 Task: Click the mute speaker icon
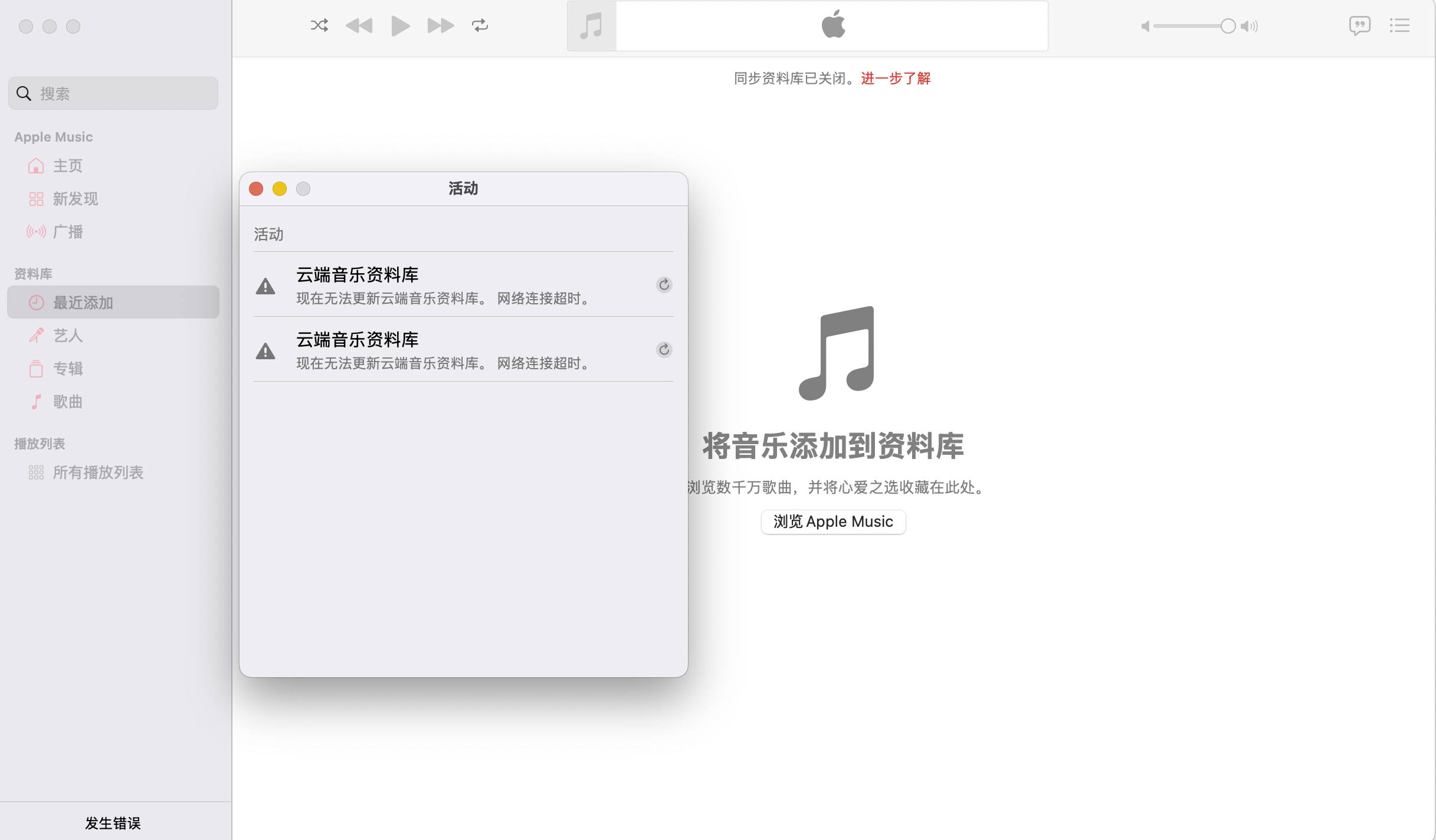(1145, 26)
